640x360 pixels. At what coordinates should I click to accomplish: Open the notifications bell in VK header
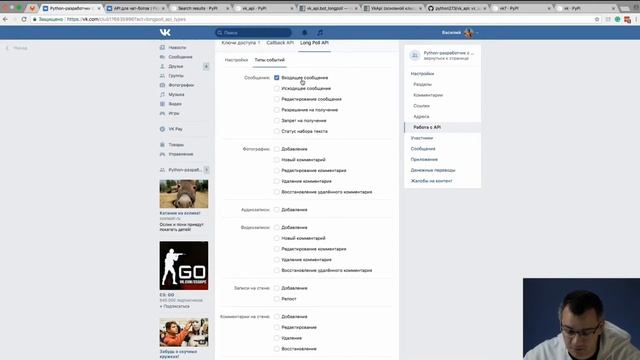point(304,33)
